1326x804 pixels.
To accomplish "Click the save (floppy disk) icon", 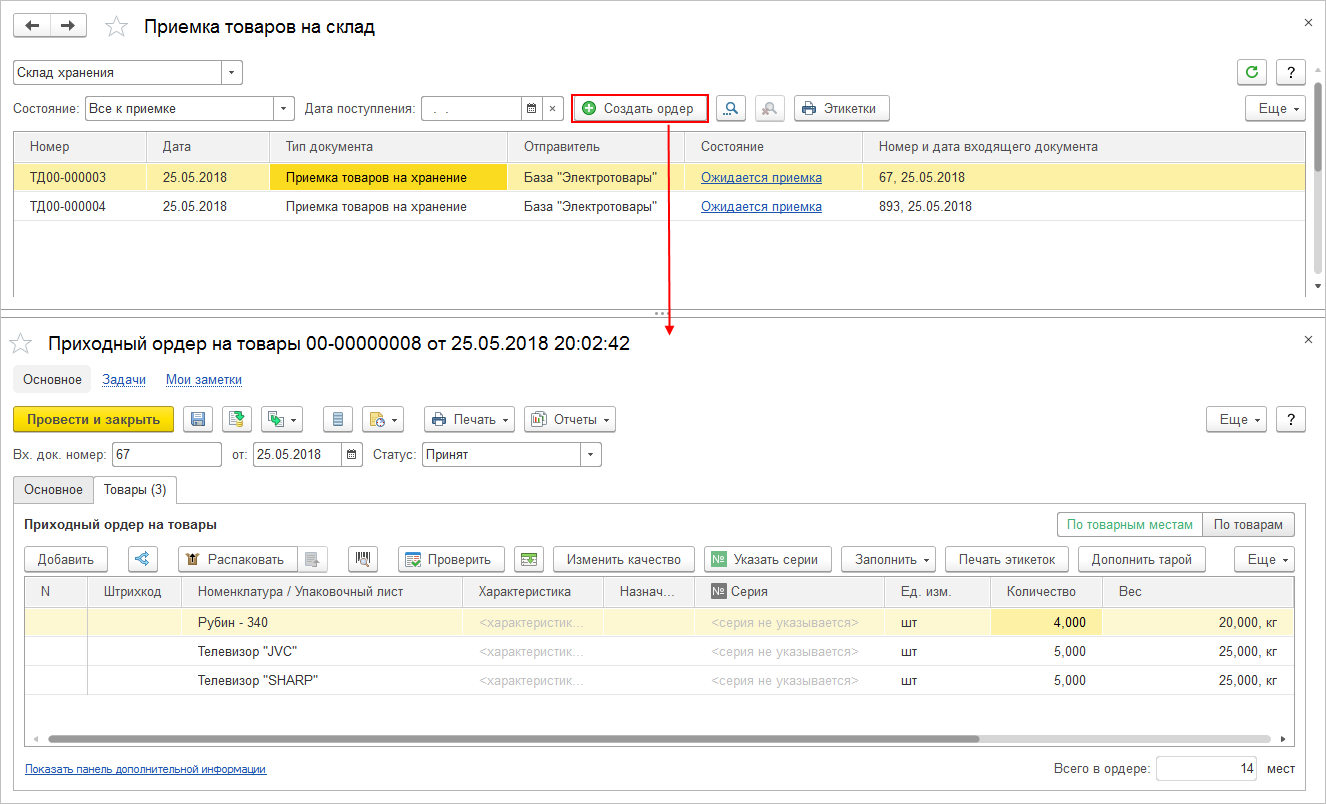I will click(198, 420).
